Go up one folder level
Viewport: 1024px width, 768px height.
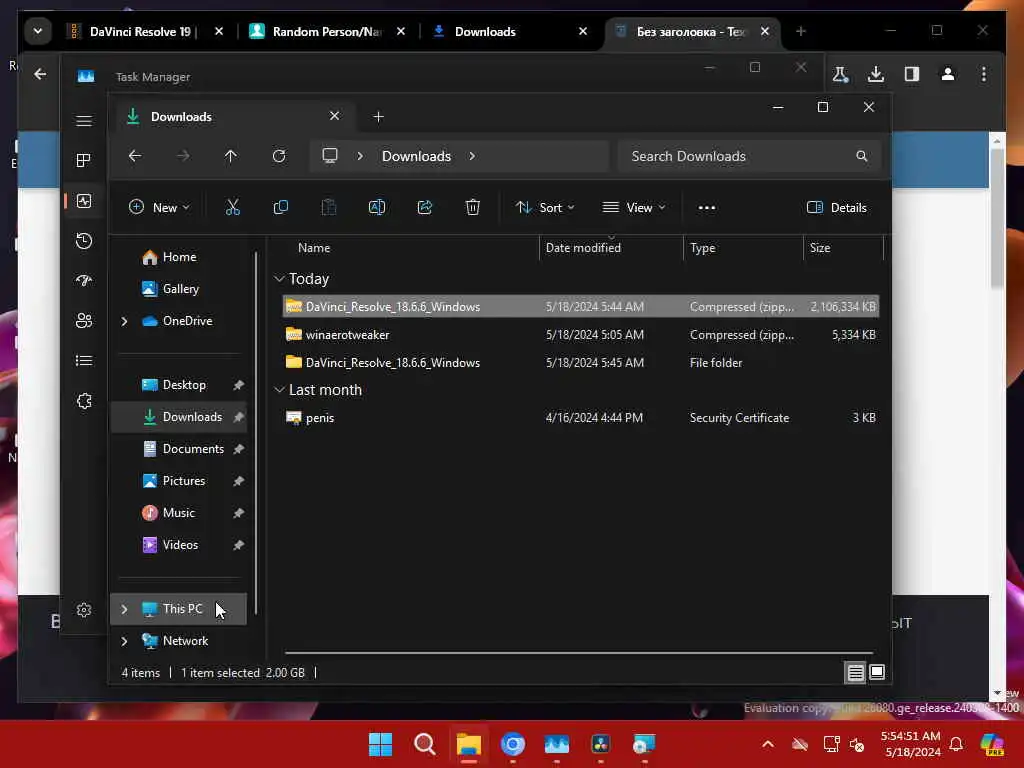[x=231, y=156]
